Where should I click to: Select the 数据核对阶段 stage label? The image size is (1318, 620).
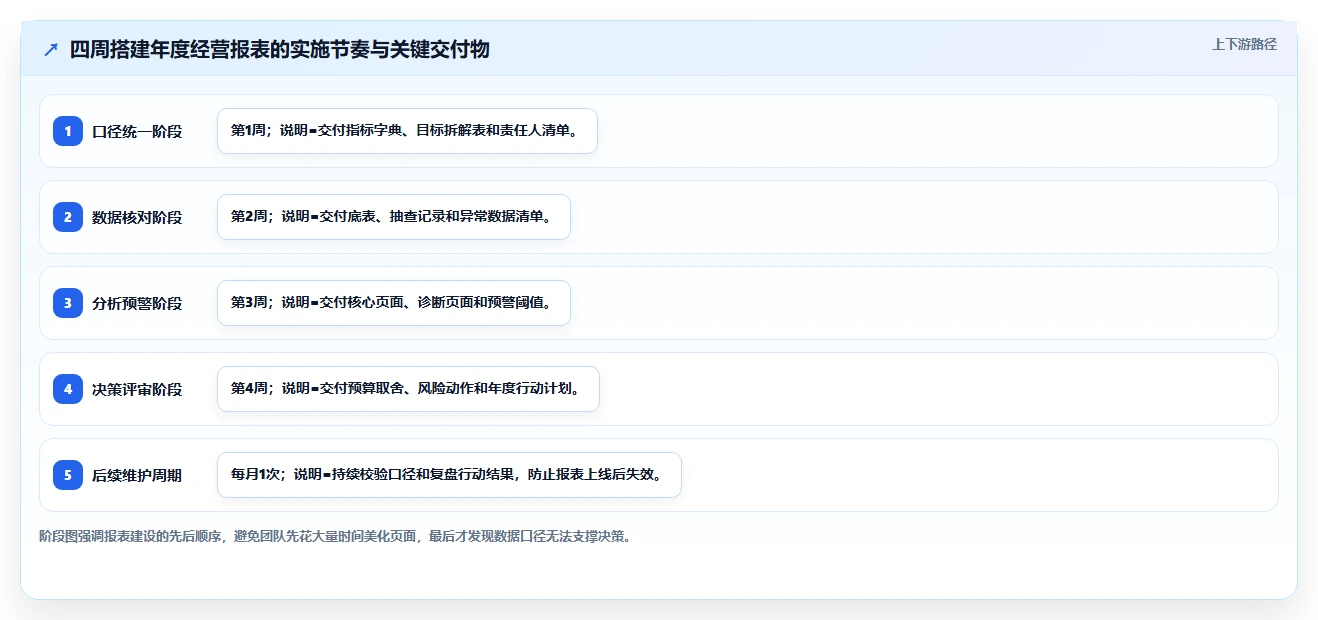point(137,217)
